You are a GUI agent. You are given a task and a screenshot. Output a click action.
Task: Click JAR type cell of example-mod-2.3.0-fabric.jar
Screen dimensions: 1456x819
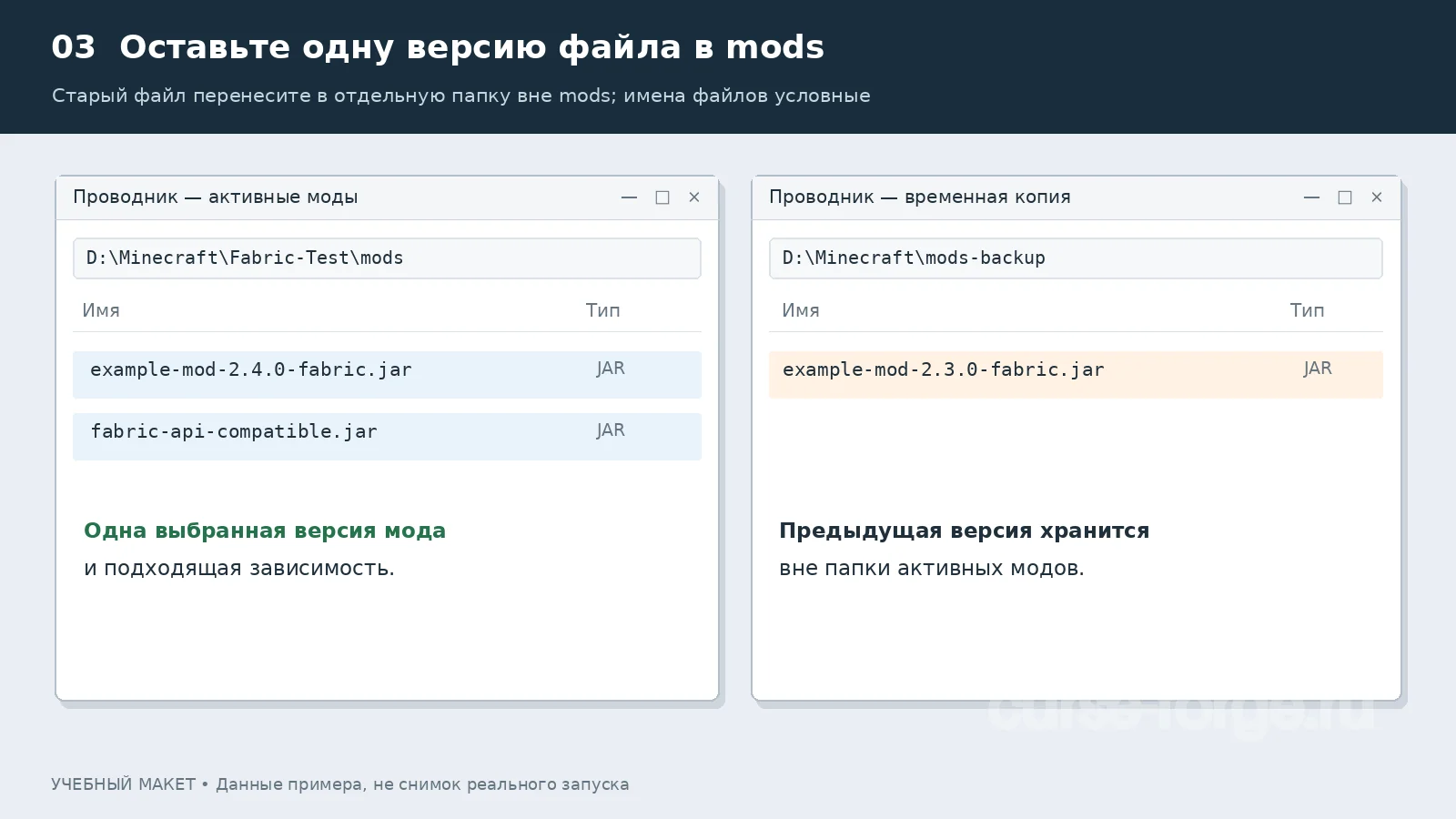pyautogui.click(x=1317, y=369)
